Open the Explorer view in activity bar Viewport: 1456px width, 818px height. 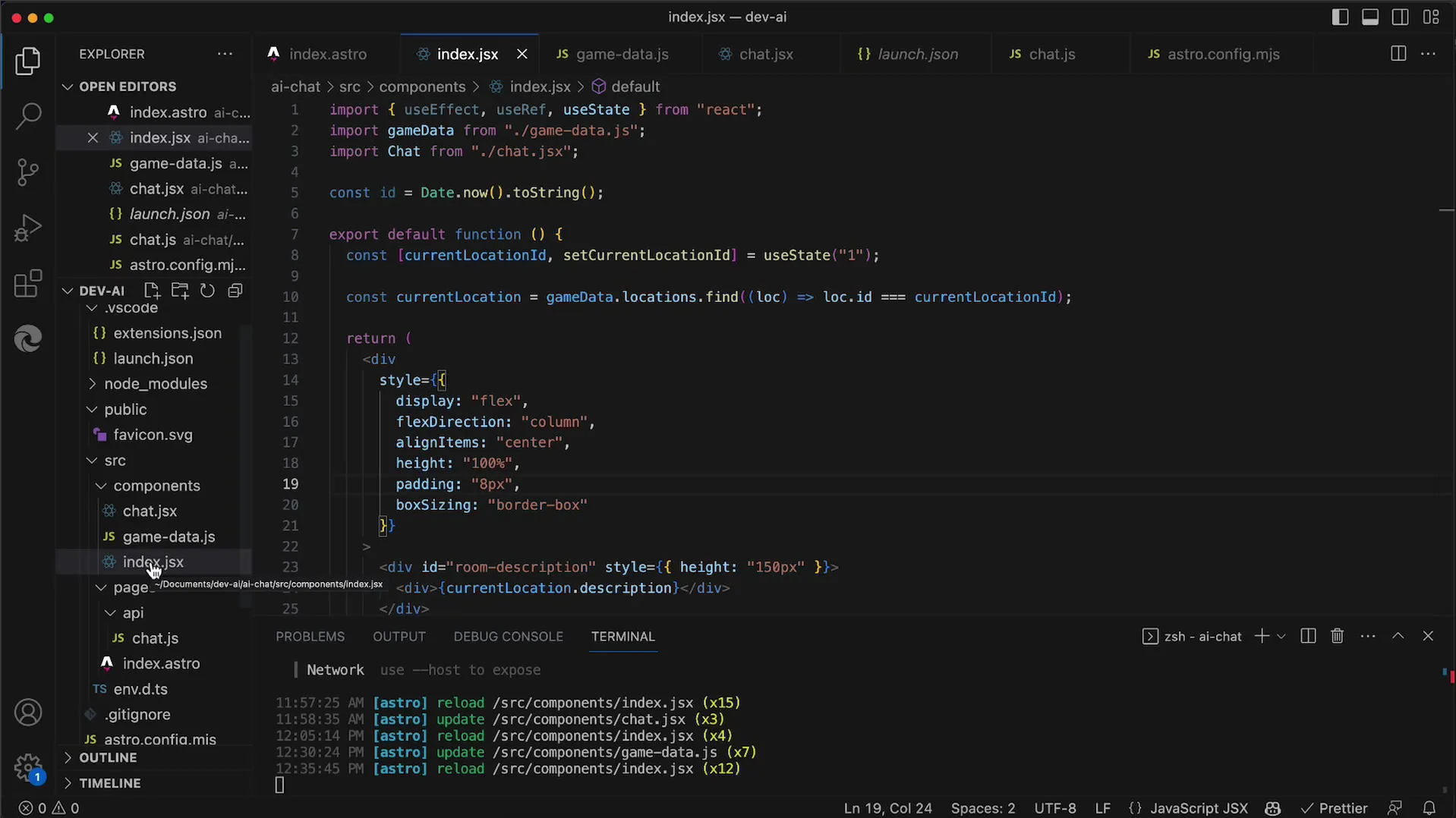point(28,61)
